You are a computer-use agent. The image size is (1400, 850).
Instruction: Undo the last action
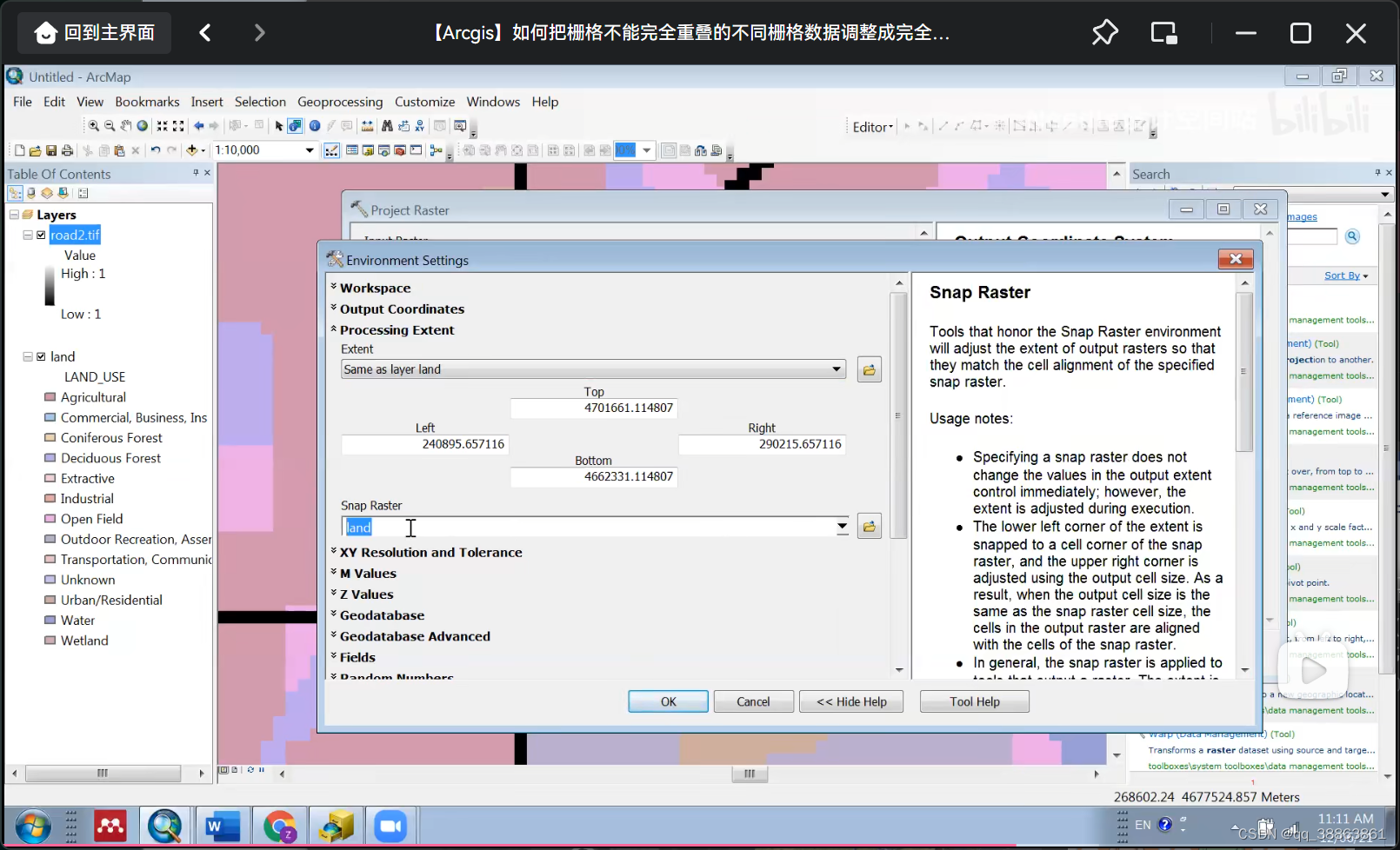156,150
